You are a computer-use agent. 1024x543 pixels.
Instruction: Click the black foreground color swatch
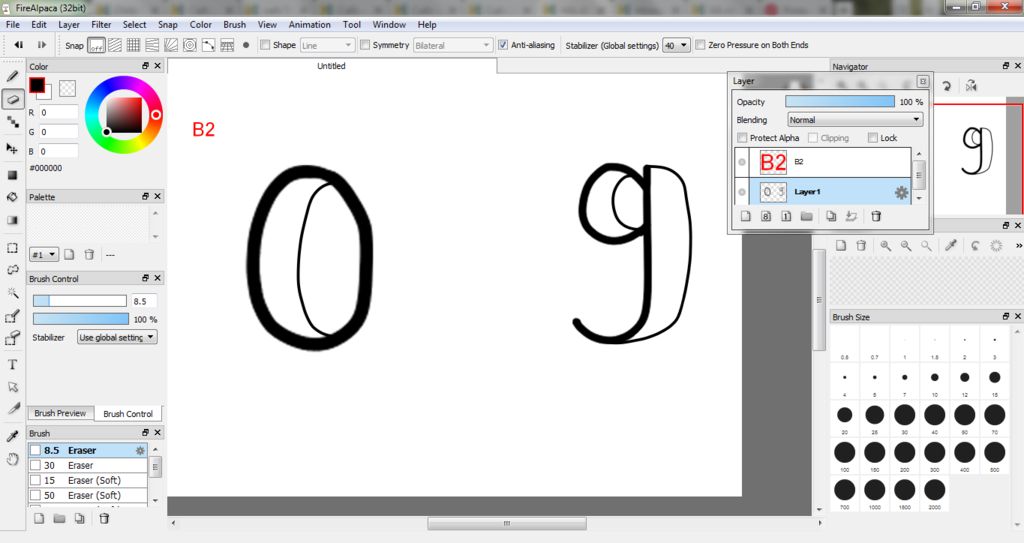pos(37,85)
